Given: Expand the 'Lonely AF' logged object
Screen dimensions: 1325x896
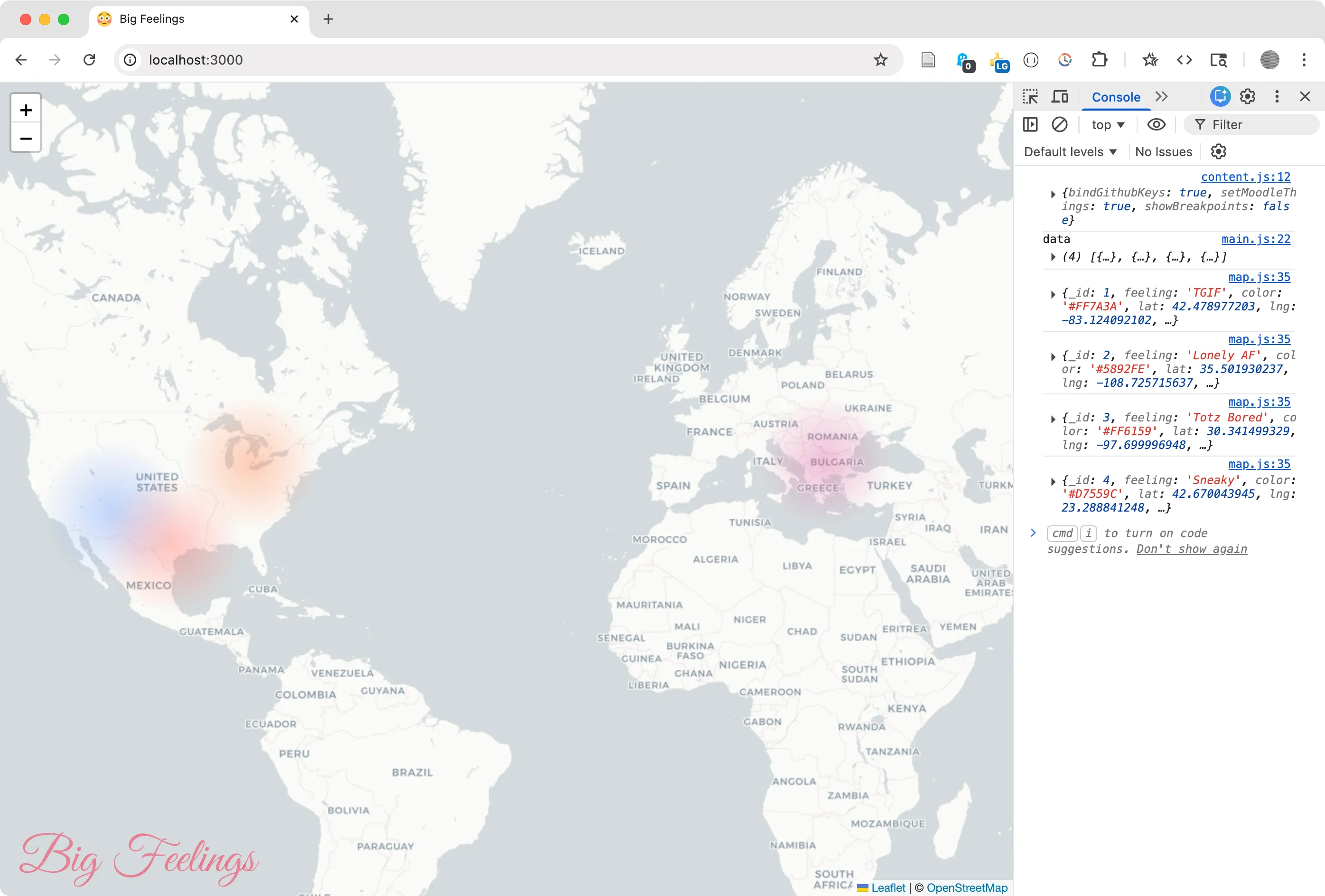Looking at the screenshot, I should 1053,356.
